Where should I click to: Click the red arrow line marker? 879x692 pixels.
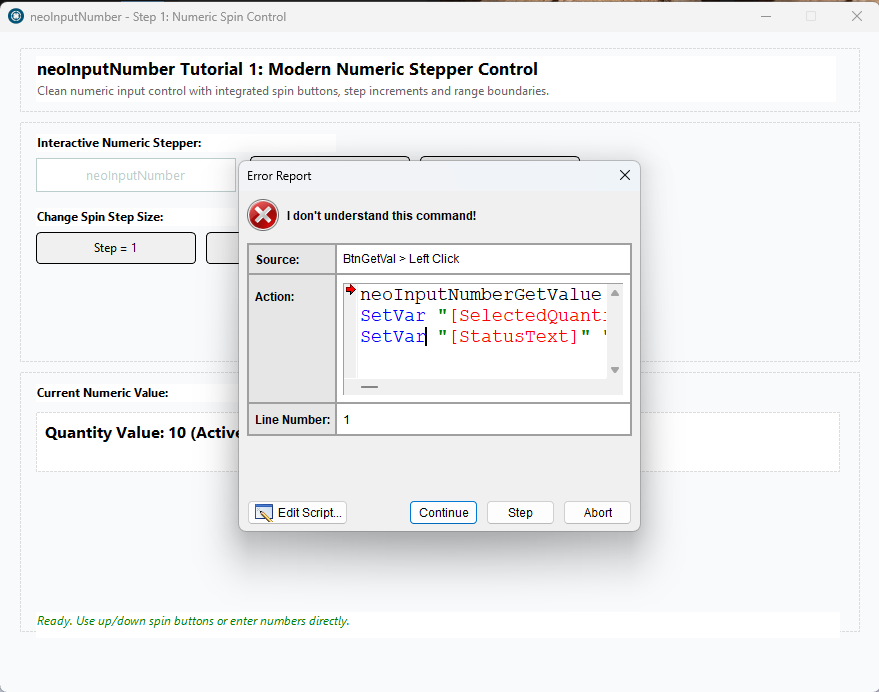coord(351,290)
